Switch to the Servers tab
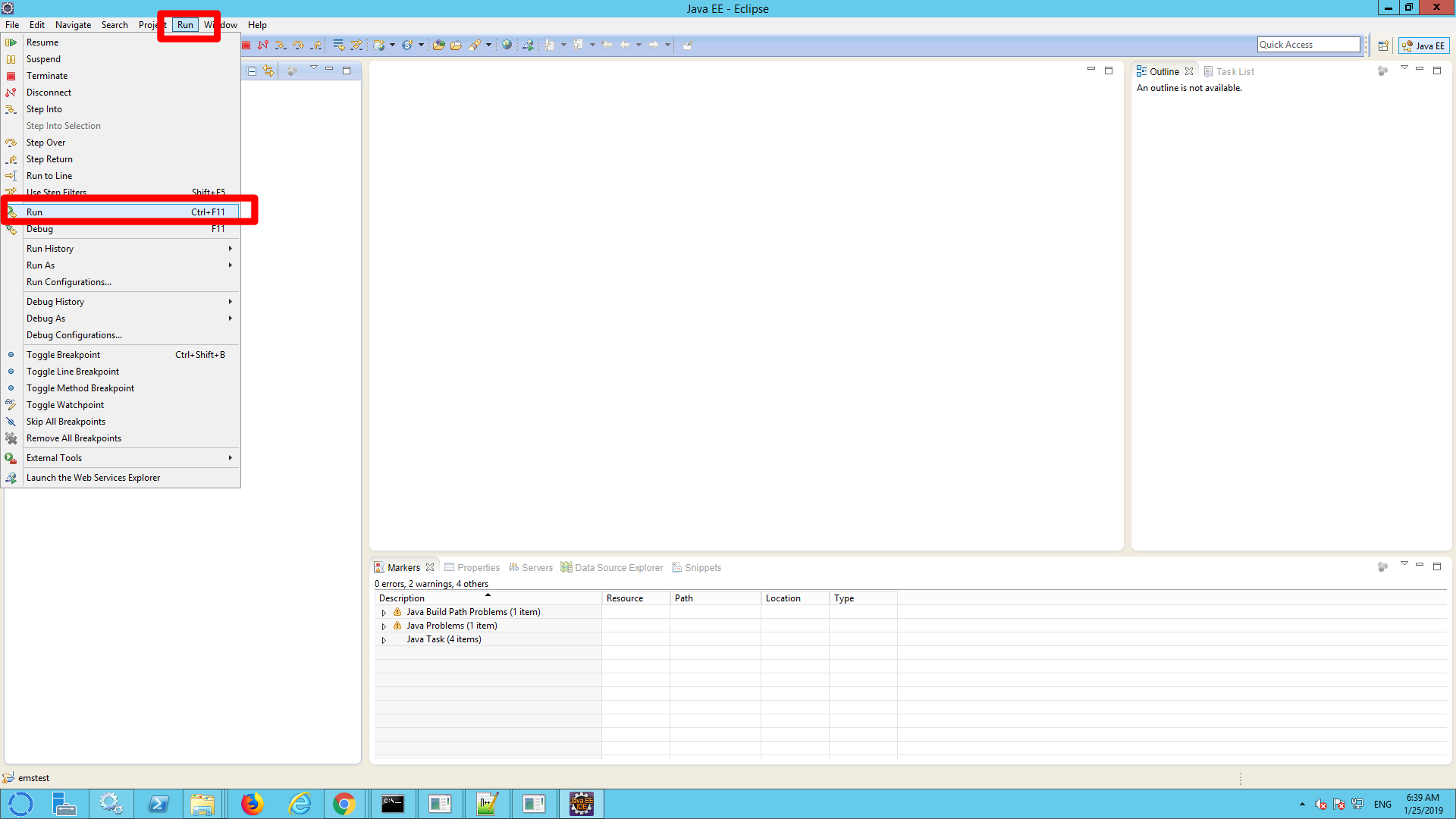The width and height of the screenshot is (1456, 819). pyautogui.click(x=530, y=567)
